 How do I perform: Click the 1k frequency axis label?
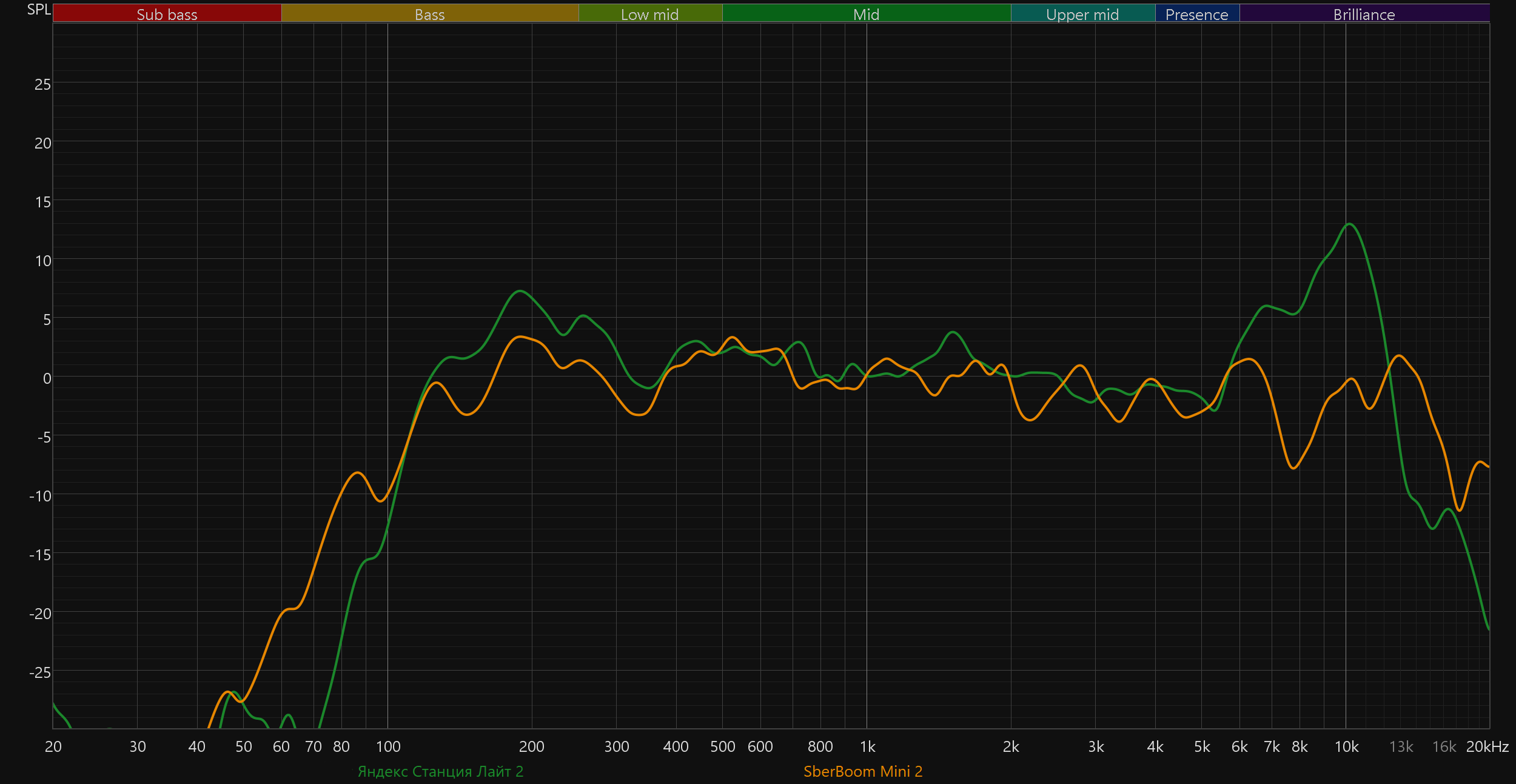[867, 746]
